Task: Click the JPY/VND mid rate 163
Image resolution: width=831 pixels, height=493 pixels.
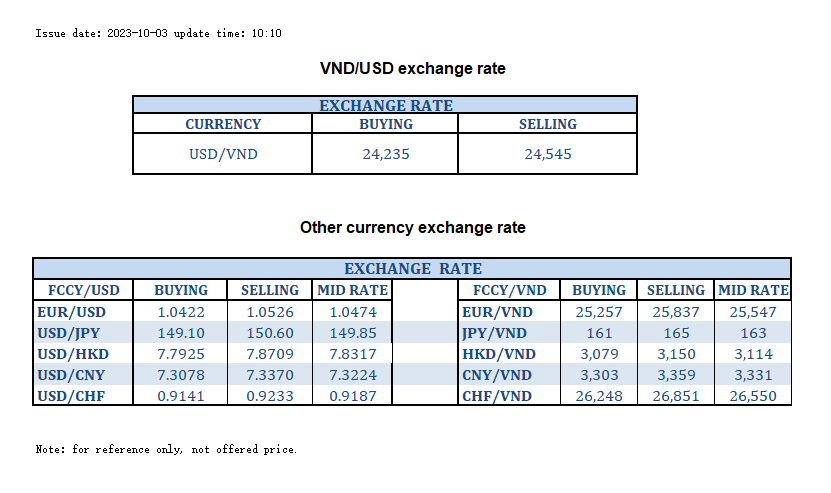Action: 753,333
